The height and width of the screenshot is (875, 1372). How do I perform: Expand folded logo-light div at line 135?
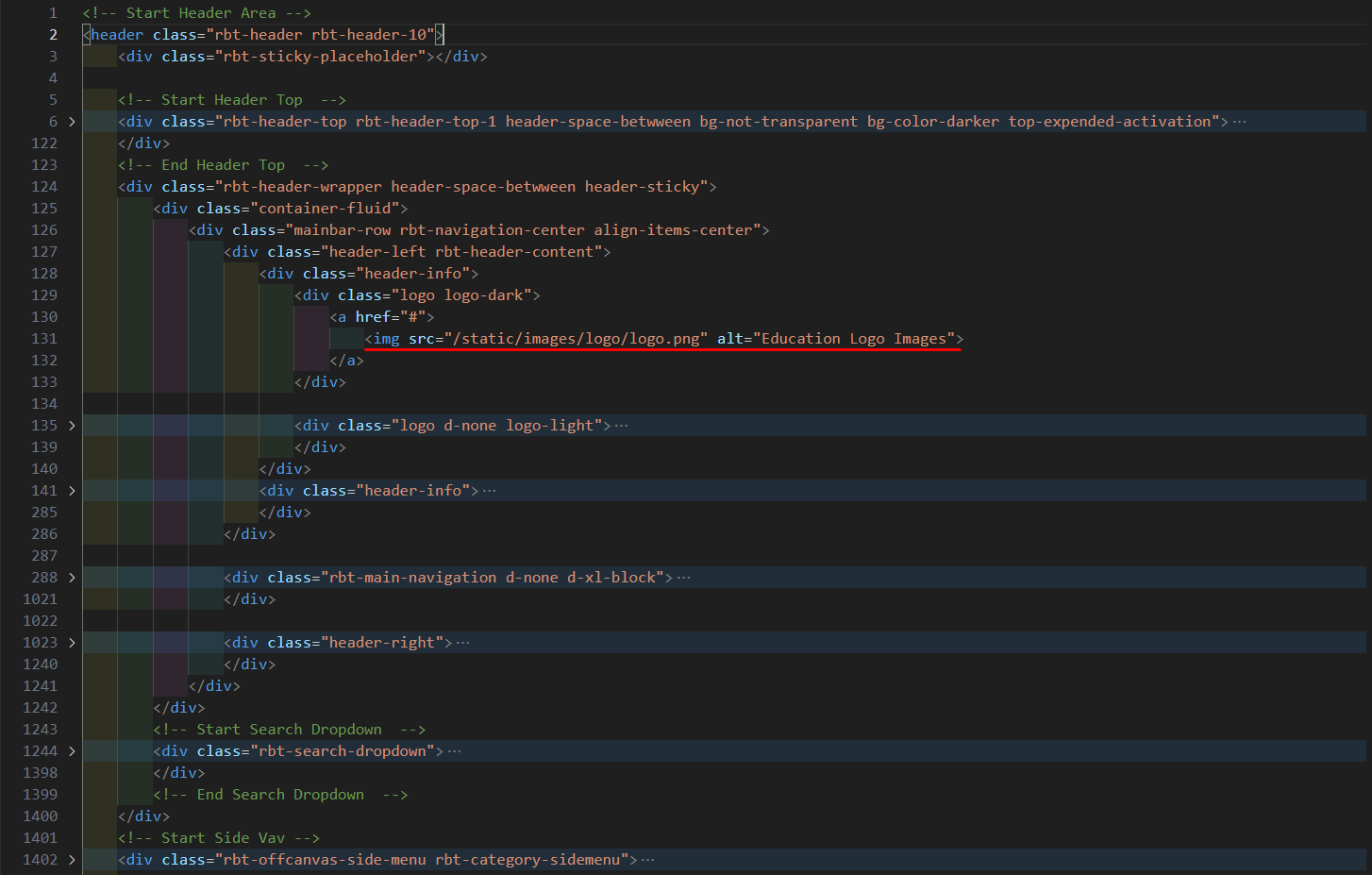pyautogui.click(x=72, y=426)
